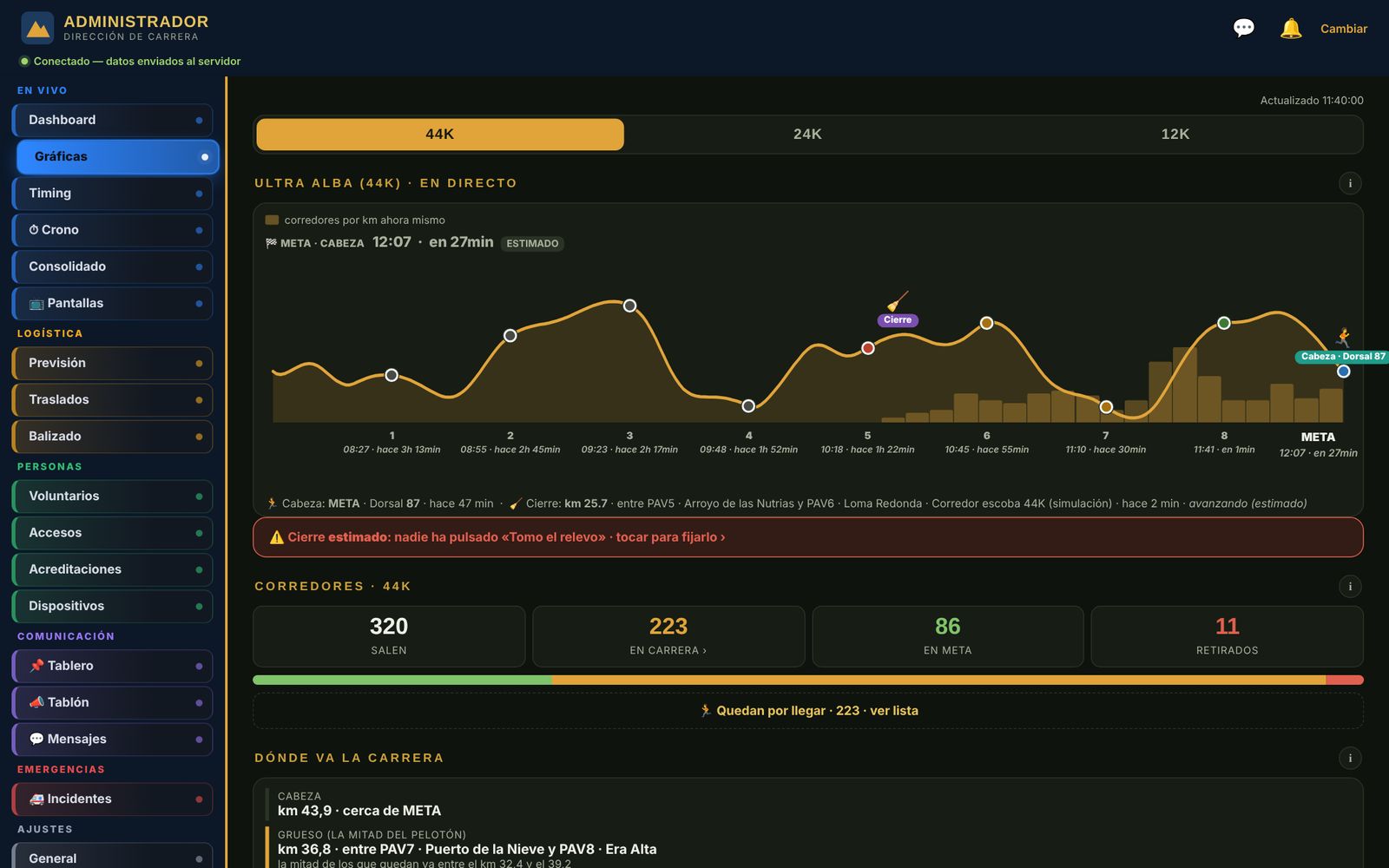Image resolution: width=1389 pixels, height=868 pixels.
Task: Open the En carrera 223 card
Action: [668, 636]
